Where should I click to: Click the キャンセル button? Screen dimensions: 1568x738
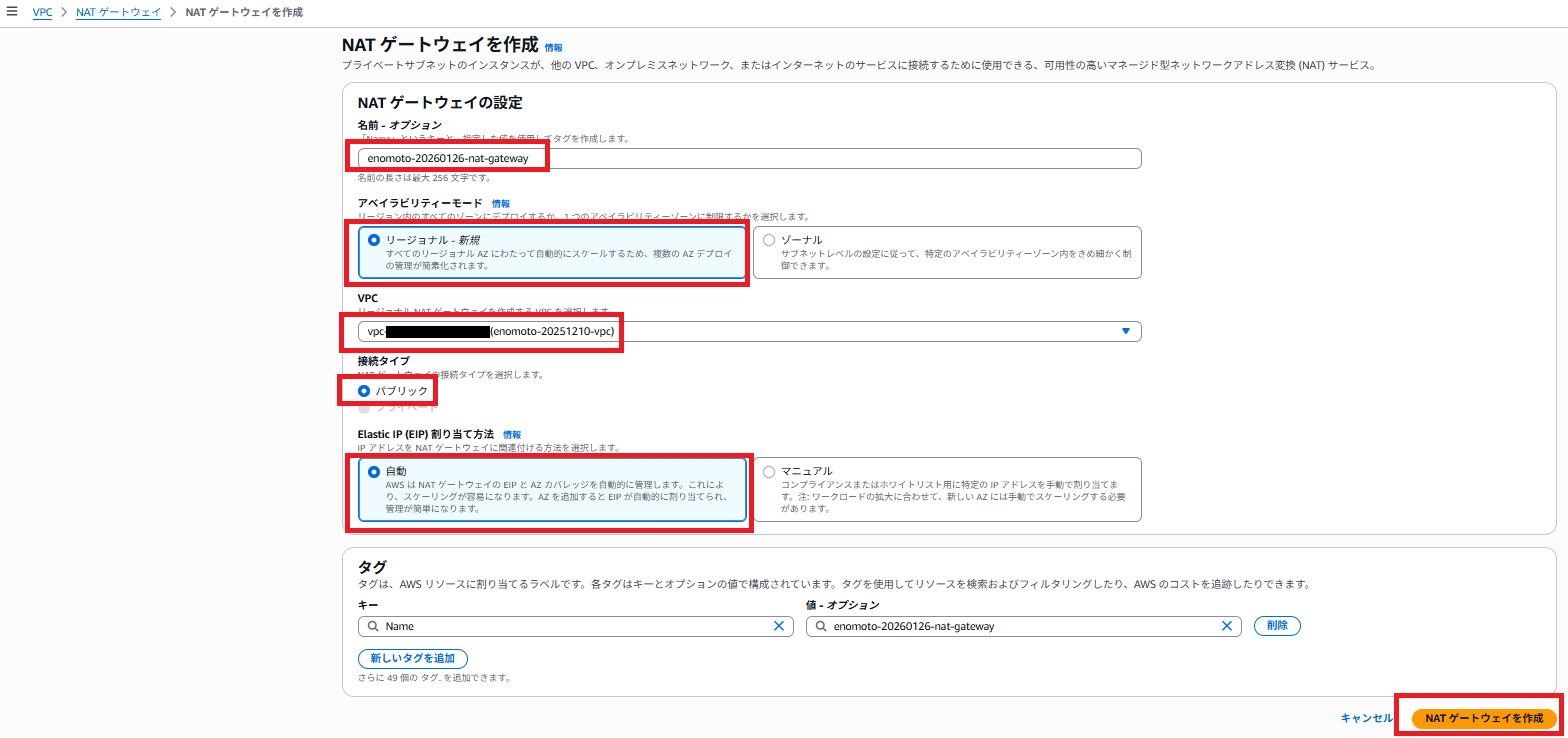[1366, 718]
